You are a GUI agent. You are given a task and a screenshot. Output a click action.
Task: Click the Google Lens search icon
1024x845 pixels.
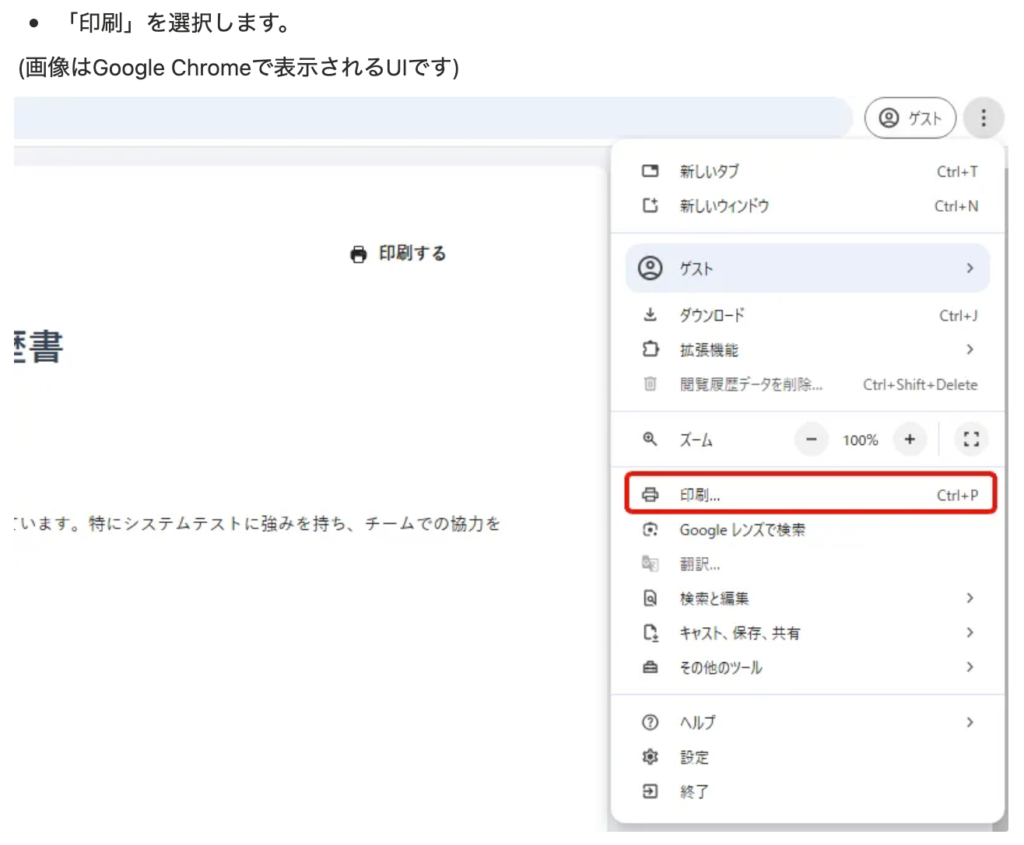[x=650, y=530]
